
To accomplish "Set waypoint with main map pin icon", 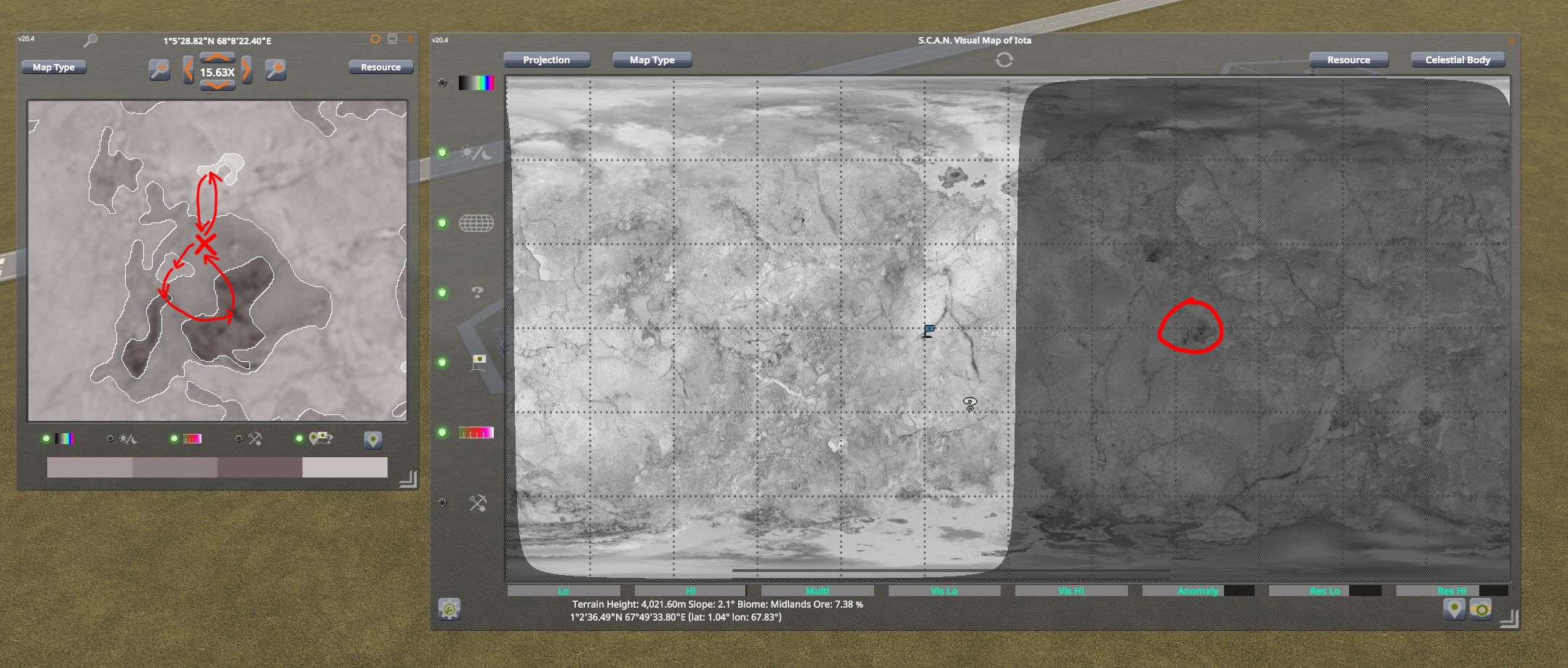I will tap(1454, 609).
